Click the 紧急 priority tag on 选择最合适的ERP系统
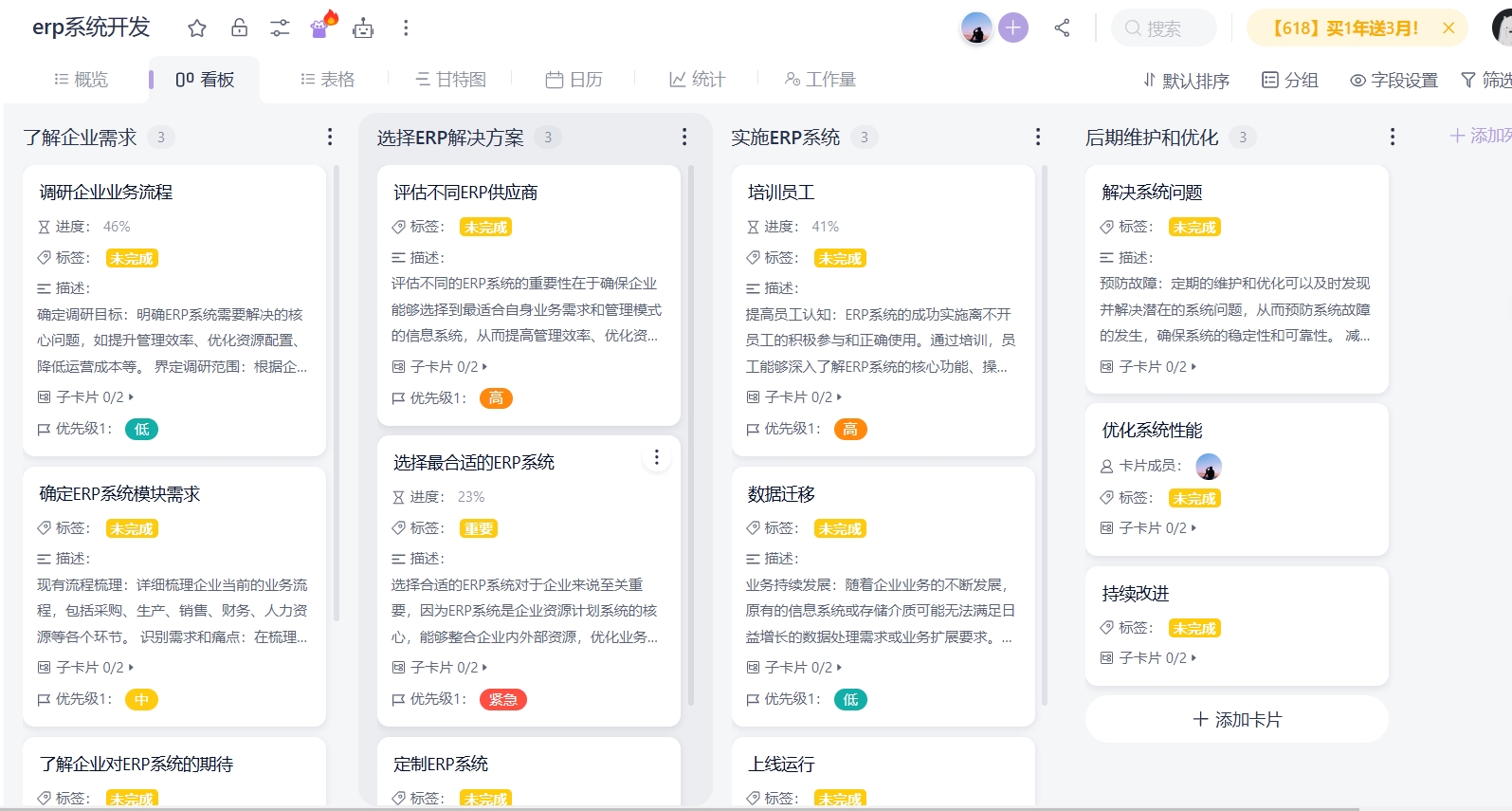The image size is (1512, 811). click(503, 700)
